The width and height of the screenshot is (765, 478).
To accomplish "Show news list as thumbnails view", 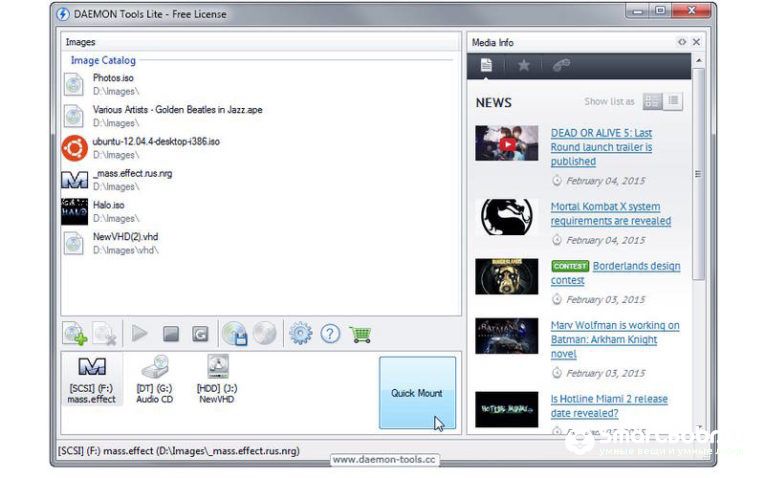I will coord(652,101).
